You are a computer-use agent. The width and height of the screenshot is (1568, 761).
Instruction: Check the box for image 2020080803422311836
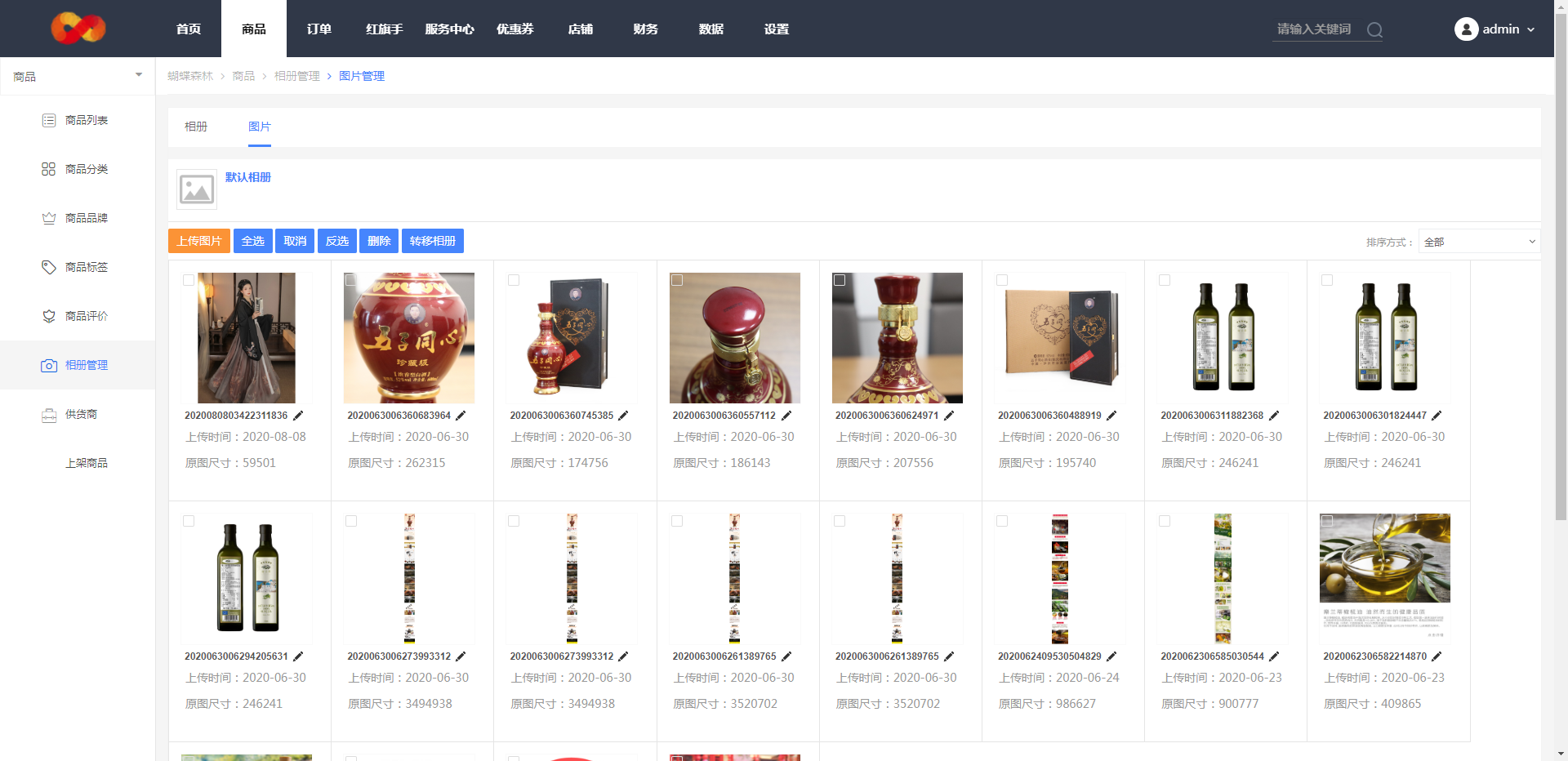[189, 280]
